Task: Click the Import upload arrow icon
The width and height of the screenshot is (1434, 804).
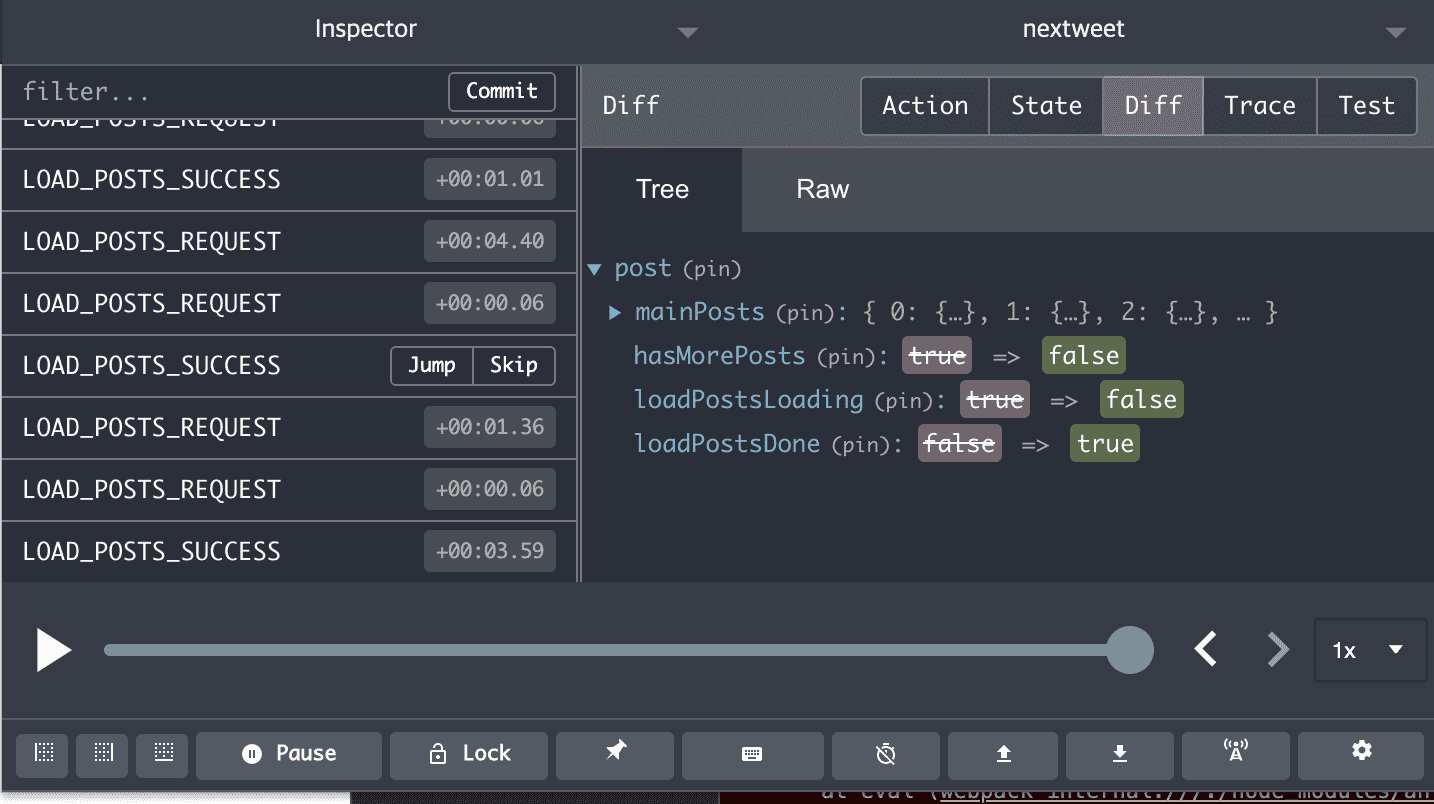Action: coord(1003,754)
